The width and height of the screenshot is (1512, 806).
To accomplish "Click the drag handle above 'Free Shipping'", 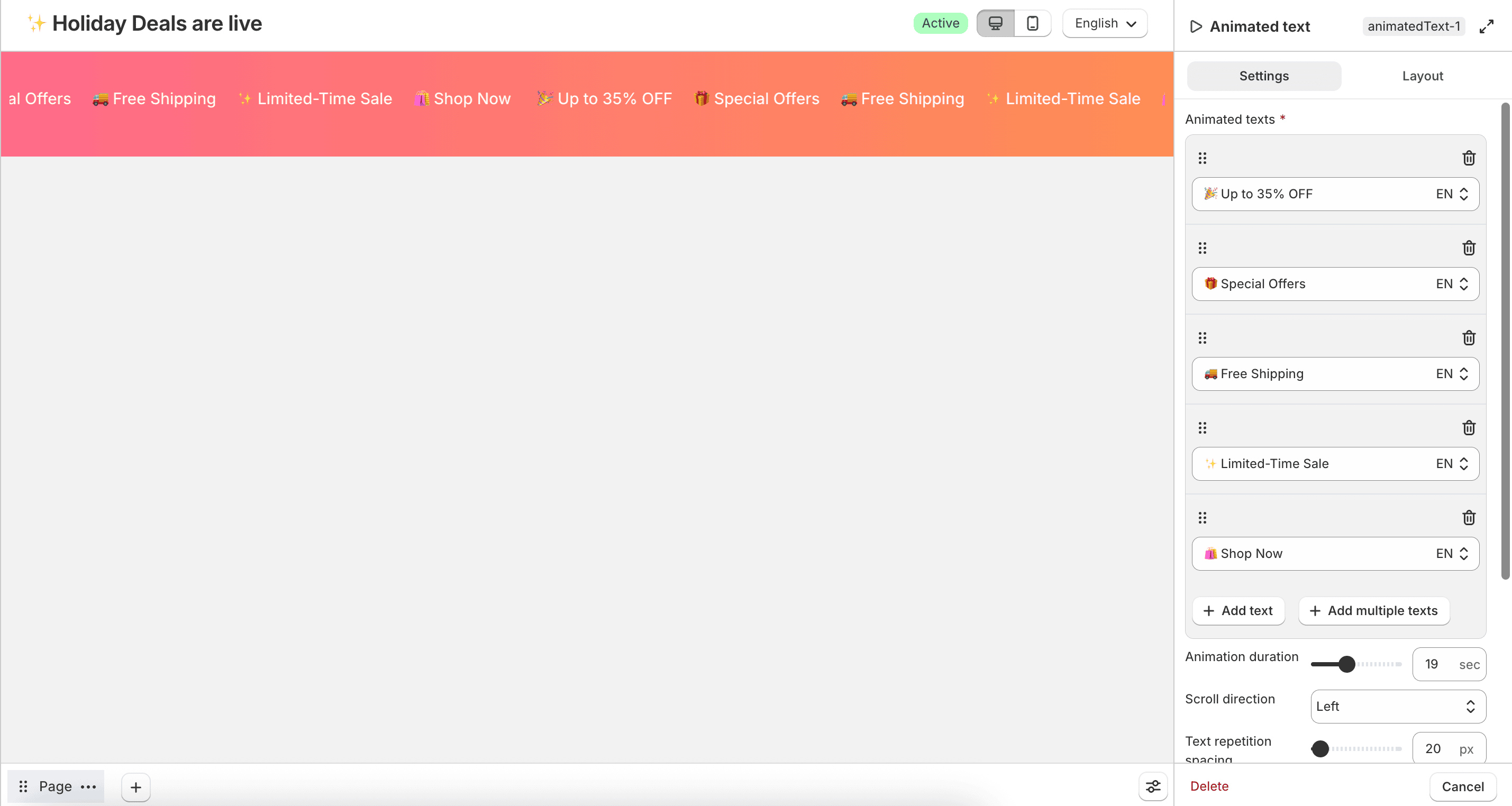I will pos(1202,338).
